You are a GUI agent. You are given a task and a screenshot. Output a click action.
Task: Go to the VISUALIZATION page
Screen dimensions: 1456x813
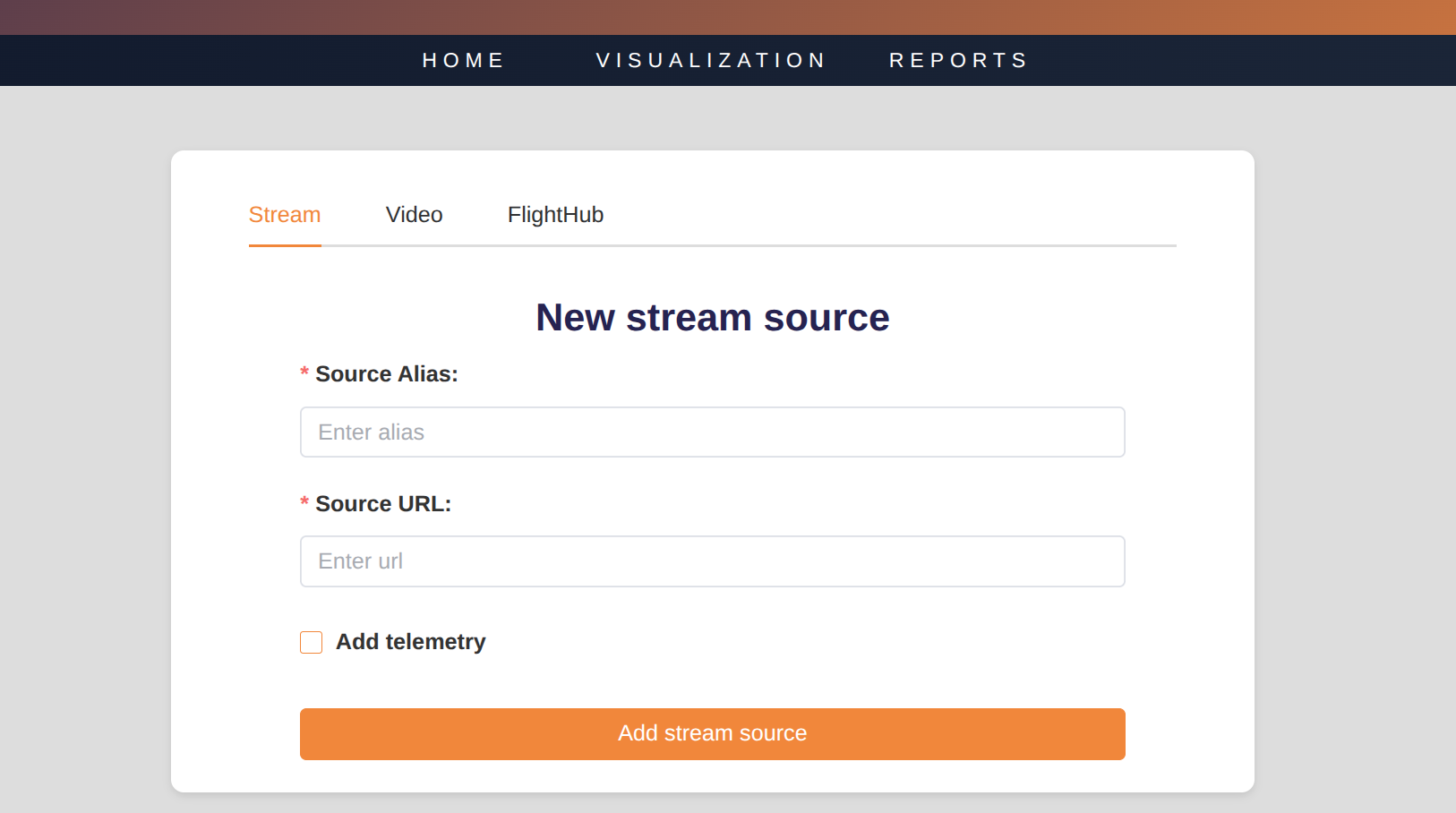[x=711, y=60]
